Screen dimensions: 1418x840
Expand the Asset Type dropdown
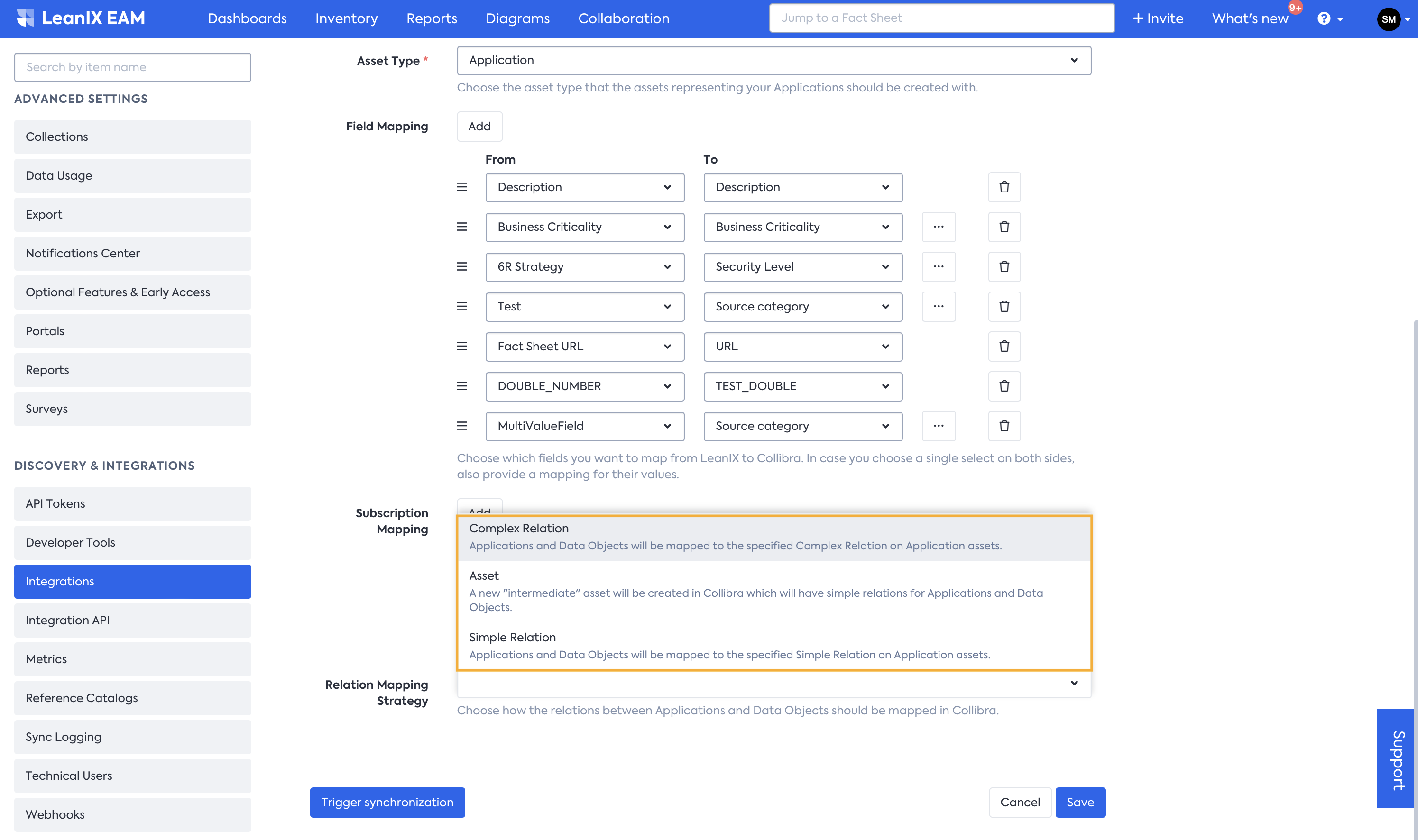[773, 61]
